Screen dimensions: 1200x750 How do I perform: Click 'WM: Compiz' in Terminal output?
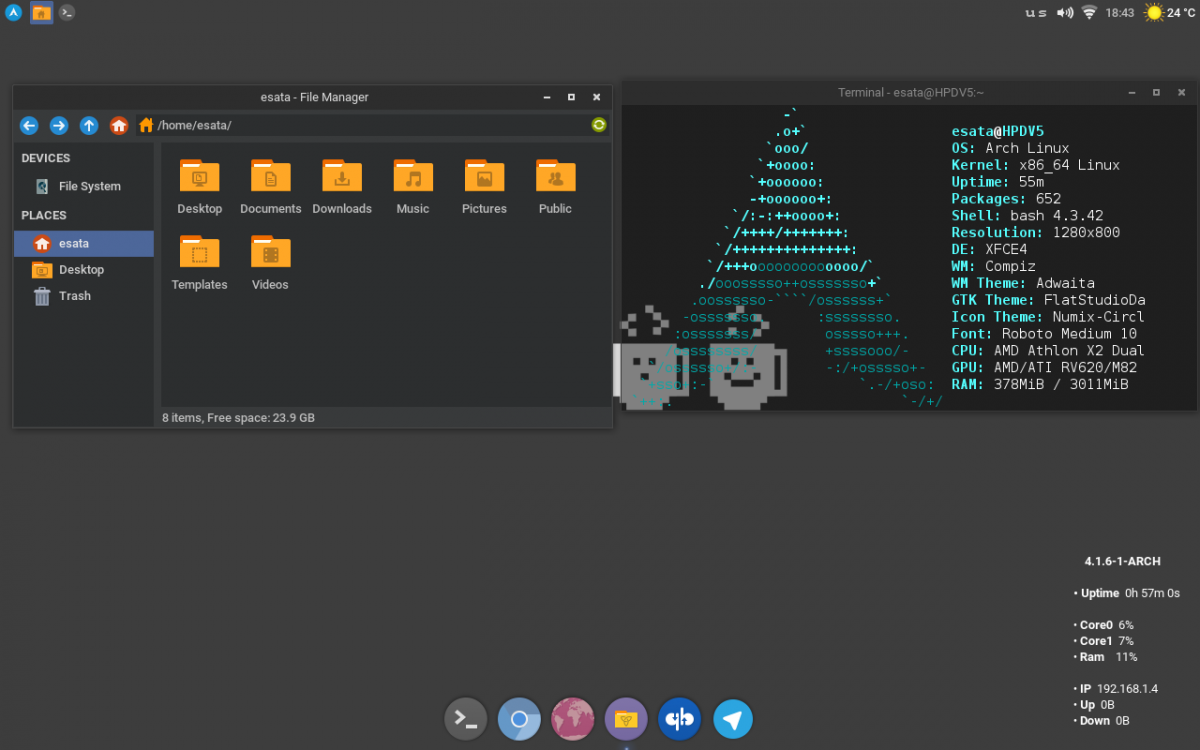click(994, 267)
